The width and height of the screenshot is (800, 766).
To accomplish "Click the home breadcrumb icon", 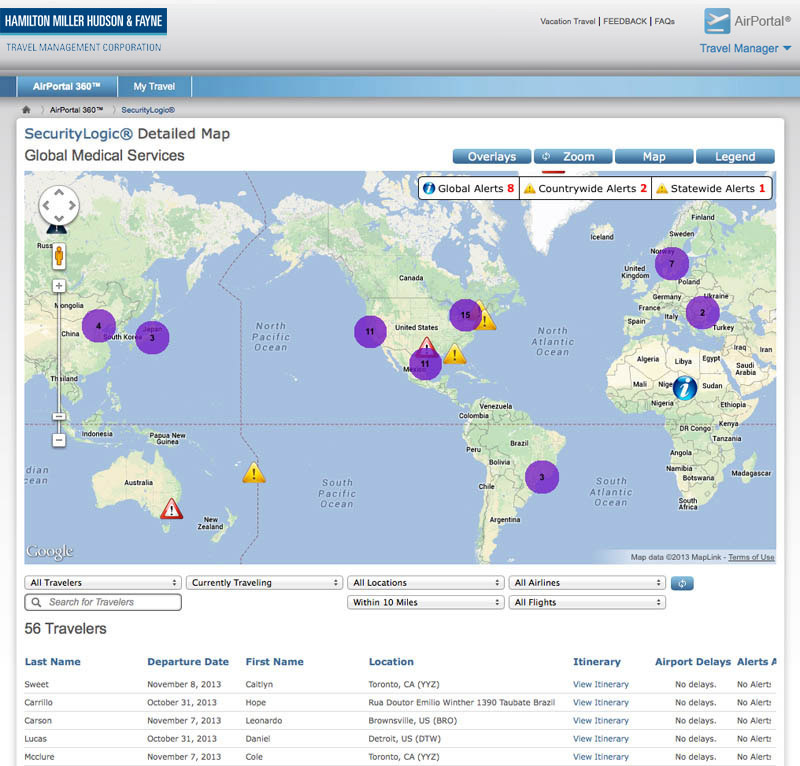I will click(x=27, y=110).
